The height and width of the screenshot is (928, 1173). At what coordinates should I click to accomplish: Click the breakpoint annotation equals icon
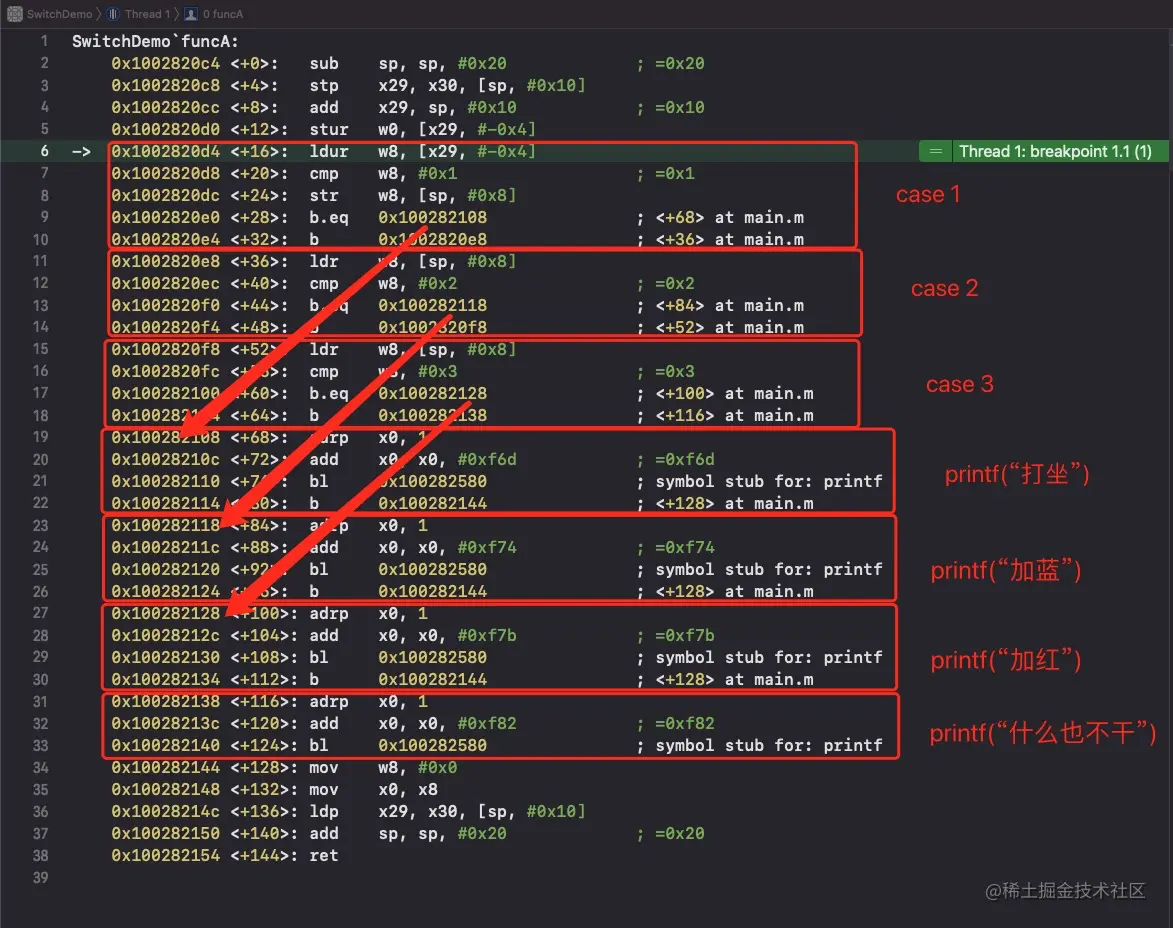(x=935, y=151)
